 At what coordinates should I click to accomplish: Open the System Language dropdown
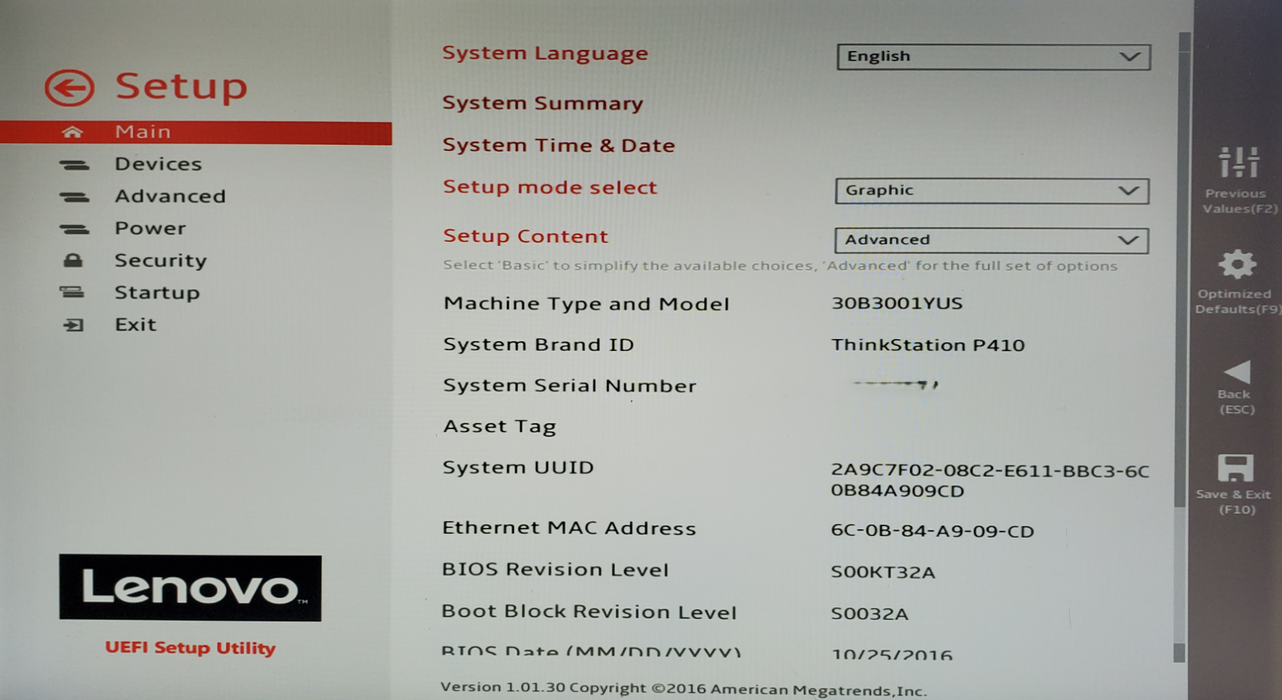pos(993,57)
